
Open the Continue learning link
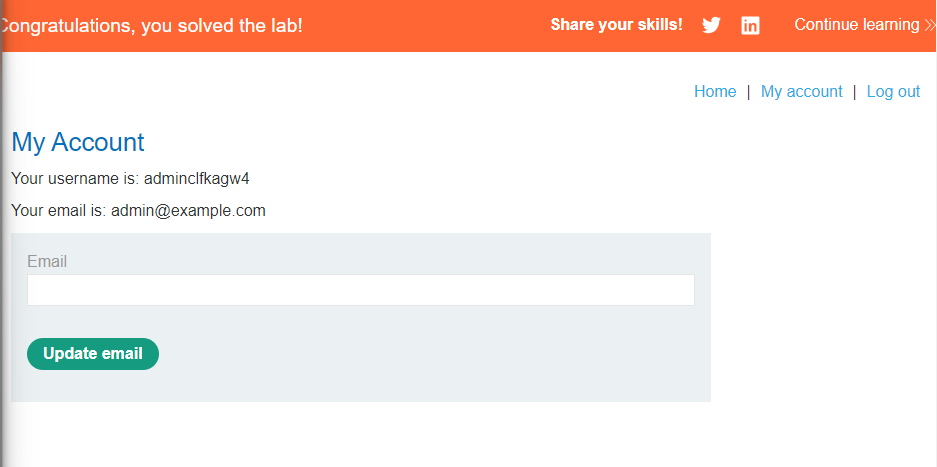pos(856,25)
